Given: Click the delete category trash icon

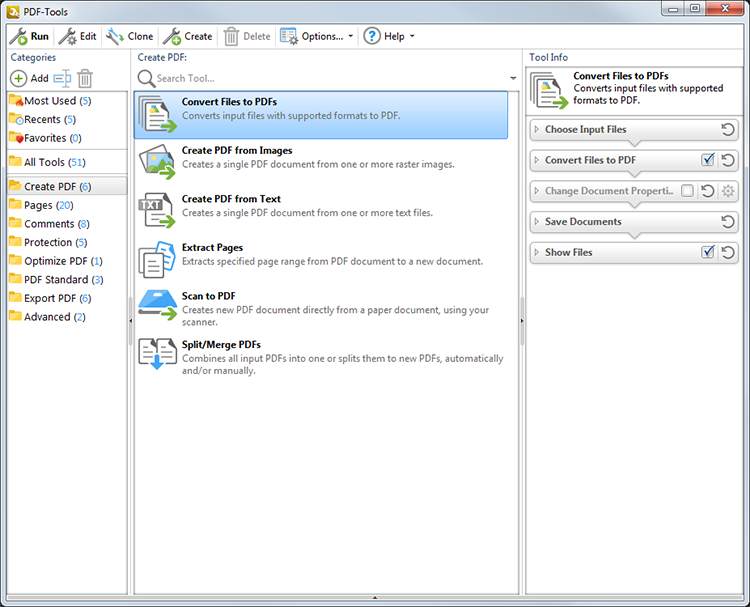Looking at the screenshot, I should [85, 78].
